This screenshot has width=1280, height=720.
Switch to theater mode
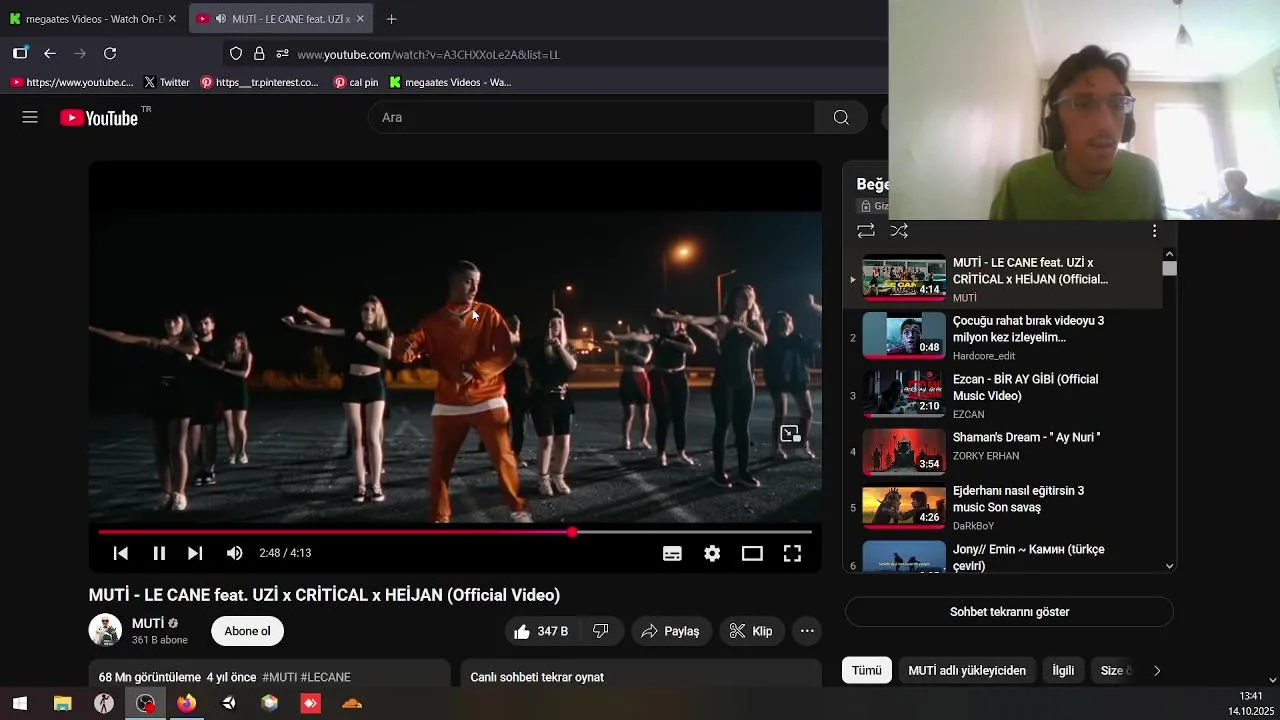coord(752,553)
